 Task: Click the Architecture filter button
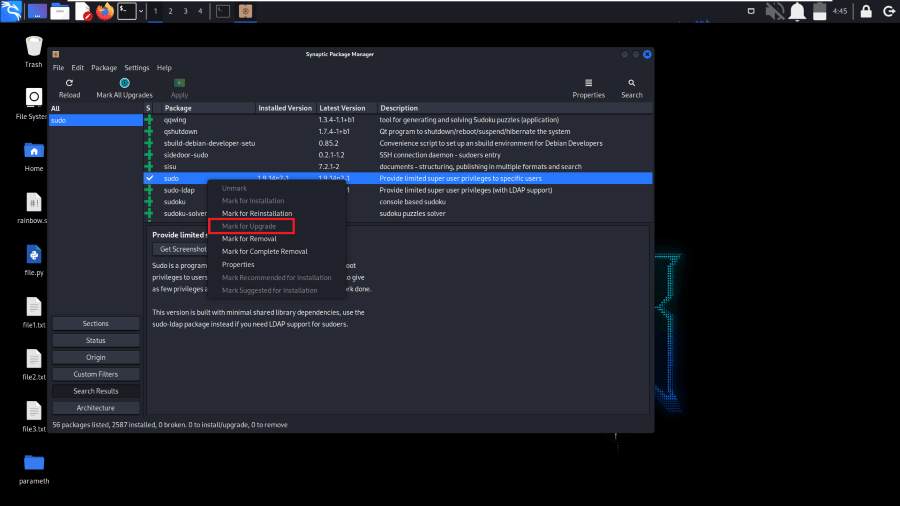pyautogui.click(x=96, y=408)
